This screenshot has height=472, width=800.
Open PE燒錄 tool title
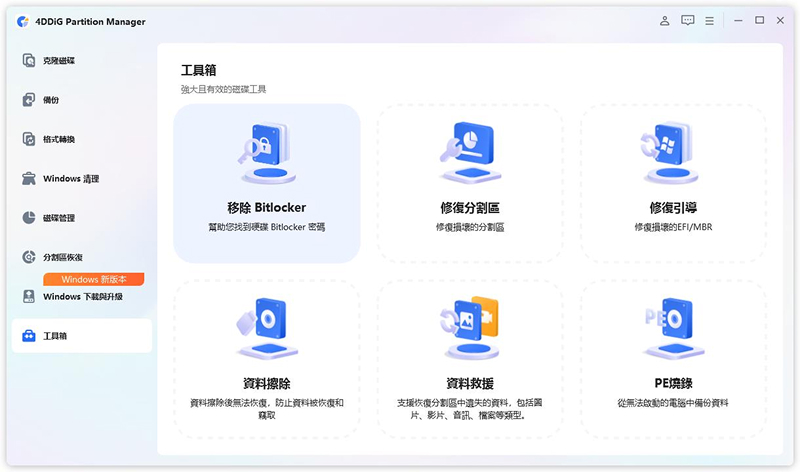point(673,383)
